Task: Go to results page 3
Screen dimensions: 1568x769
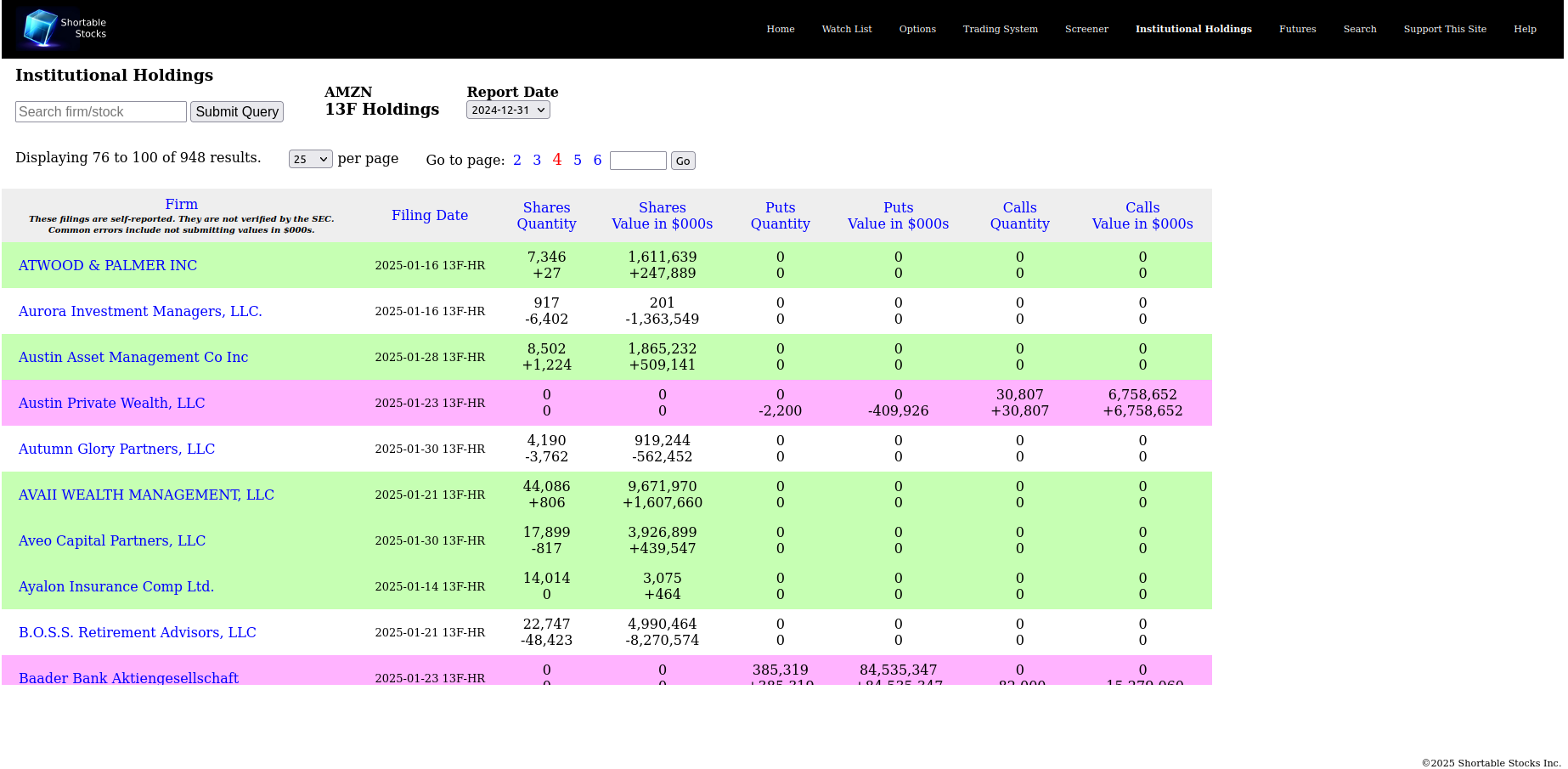Action: (x=537, y=160)
